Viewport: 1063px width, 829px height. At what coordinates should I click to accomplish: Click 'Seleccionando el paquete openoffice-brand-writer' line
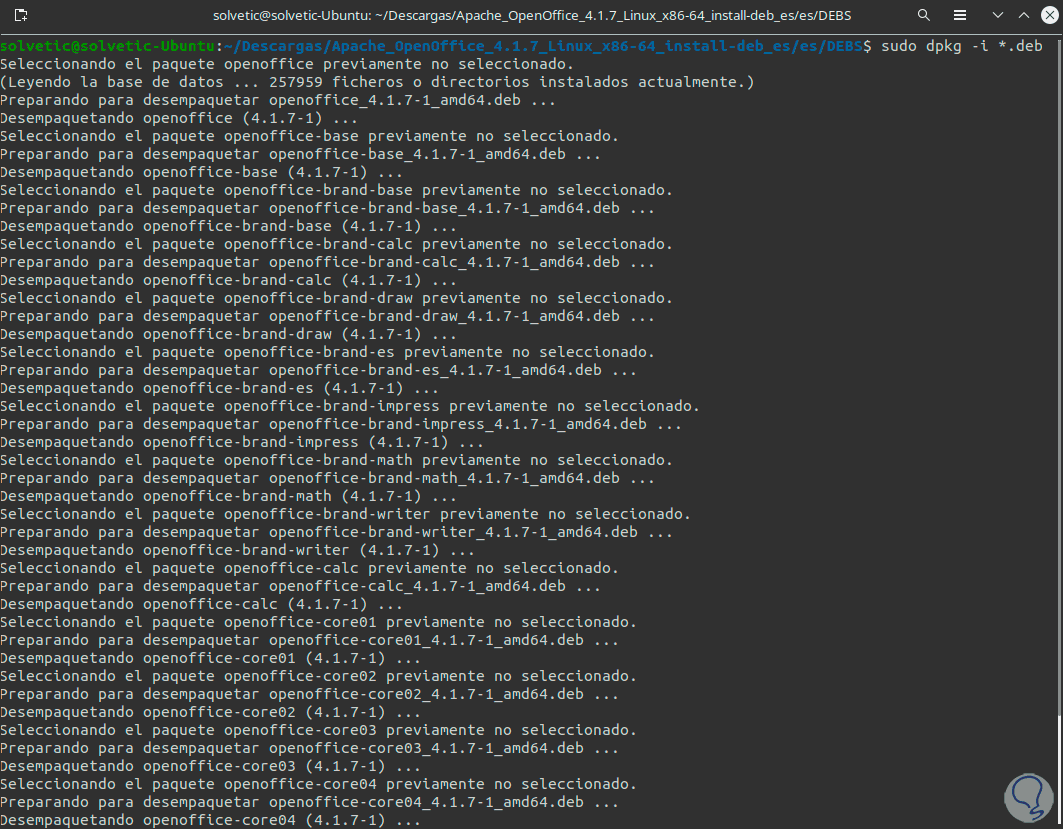tap(345, 514)
